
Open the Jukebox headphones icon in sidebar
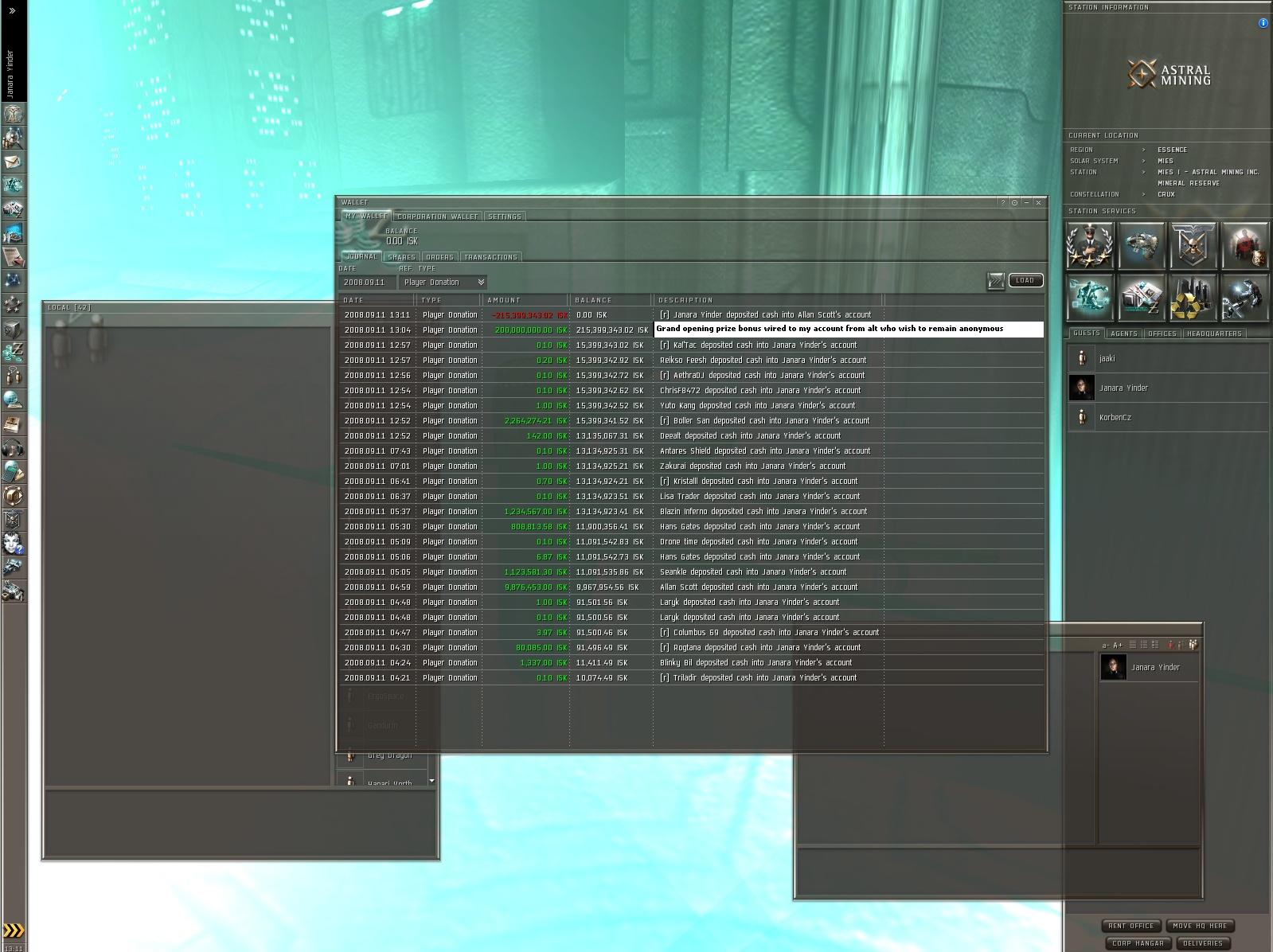pos(13,448)
